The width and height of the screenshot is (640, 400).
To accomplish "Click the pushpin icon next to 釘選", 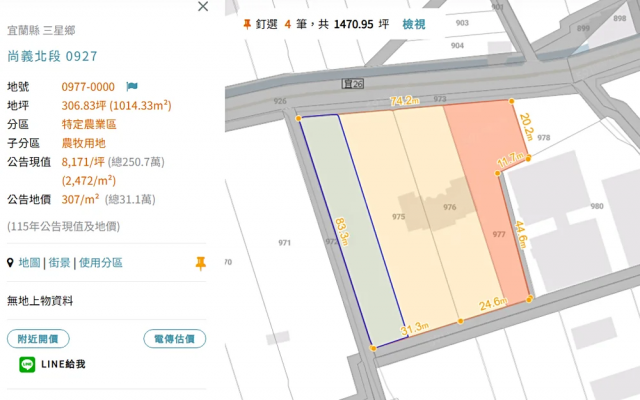I will 248,21.
